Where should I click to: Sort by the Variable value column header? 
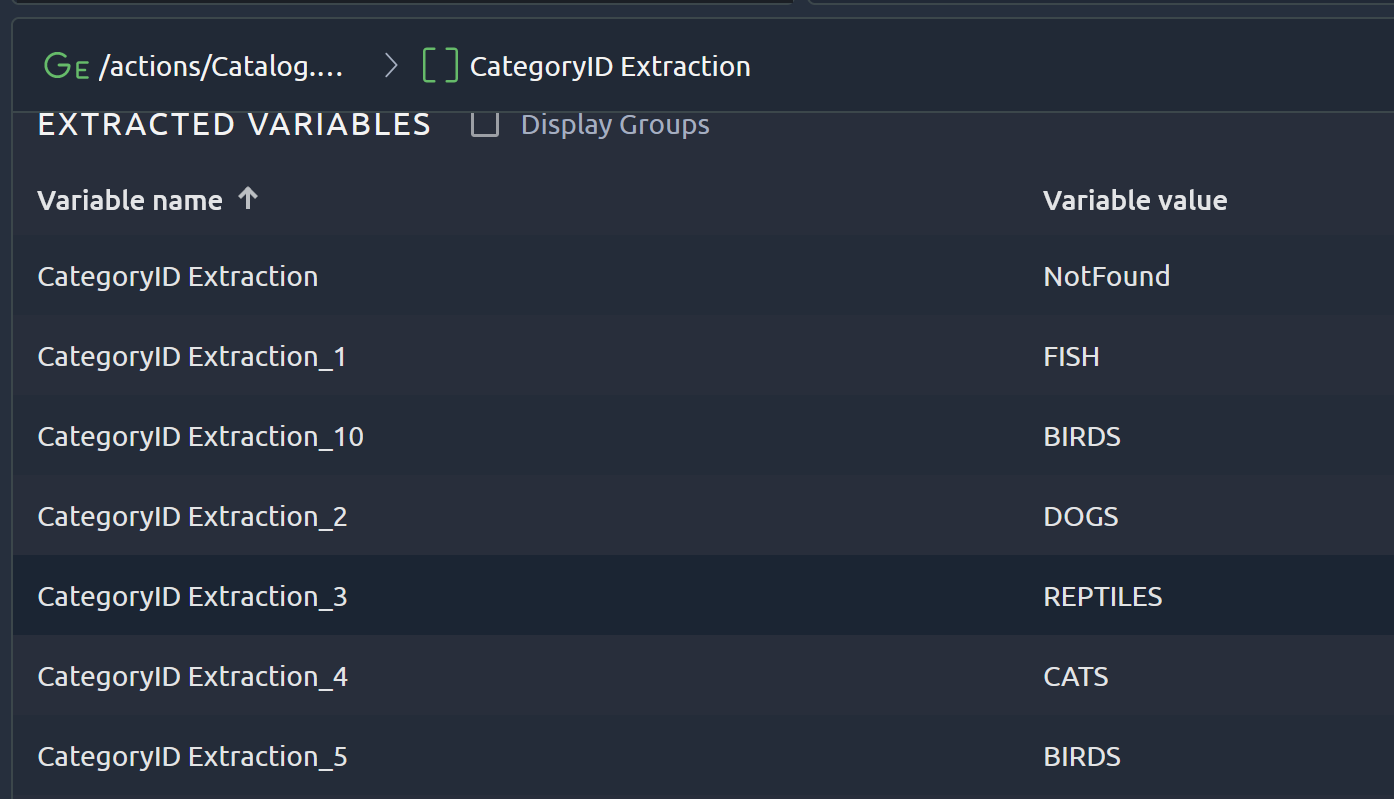[x=1135, y=200]
